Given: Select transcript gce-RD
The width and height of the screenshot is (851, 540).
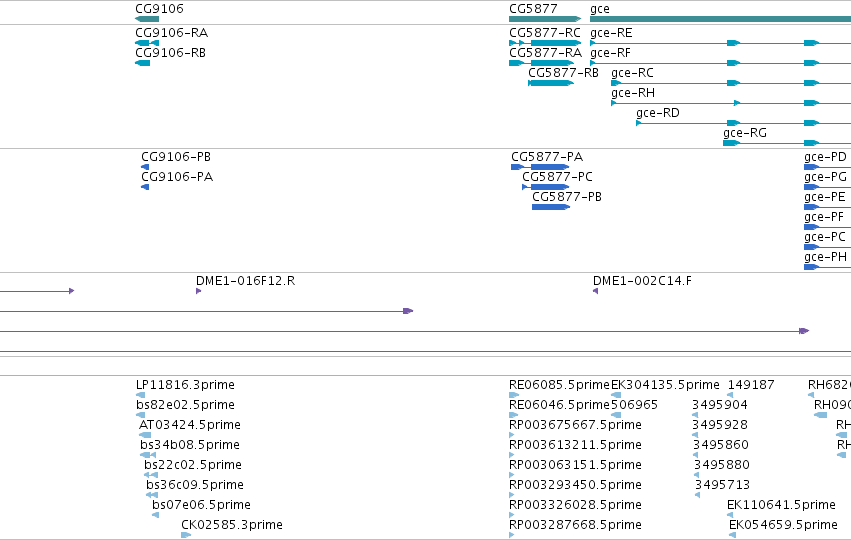Looking at the screenshot, I should point(744,123).
